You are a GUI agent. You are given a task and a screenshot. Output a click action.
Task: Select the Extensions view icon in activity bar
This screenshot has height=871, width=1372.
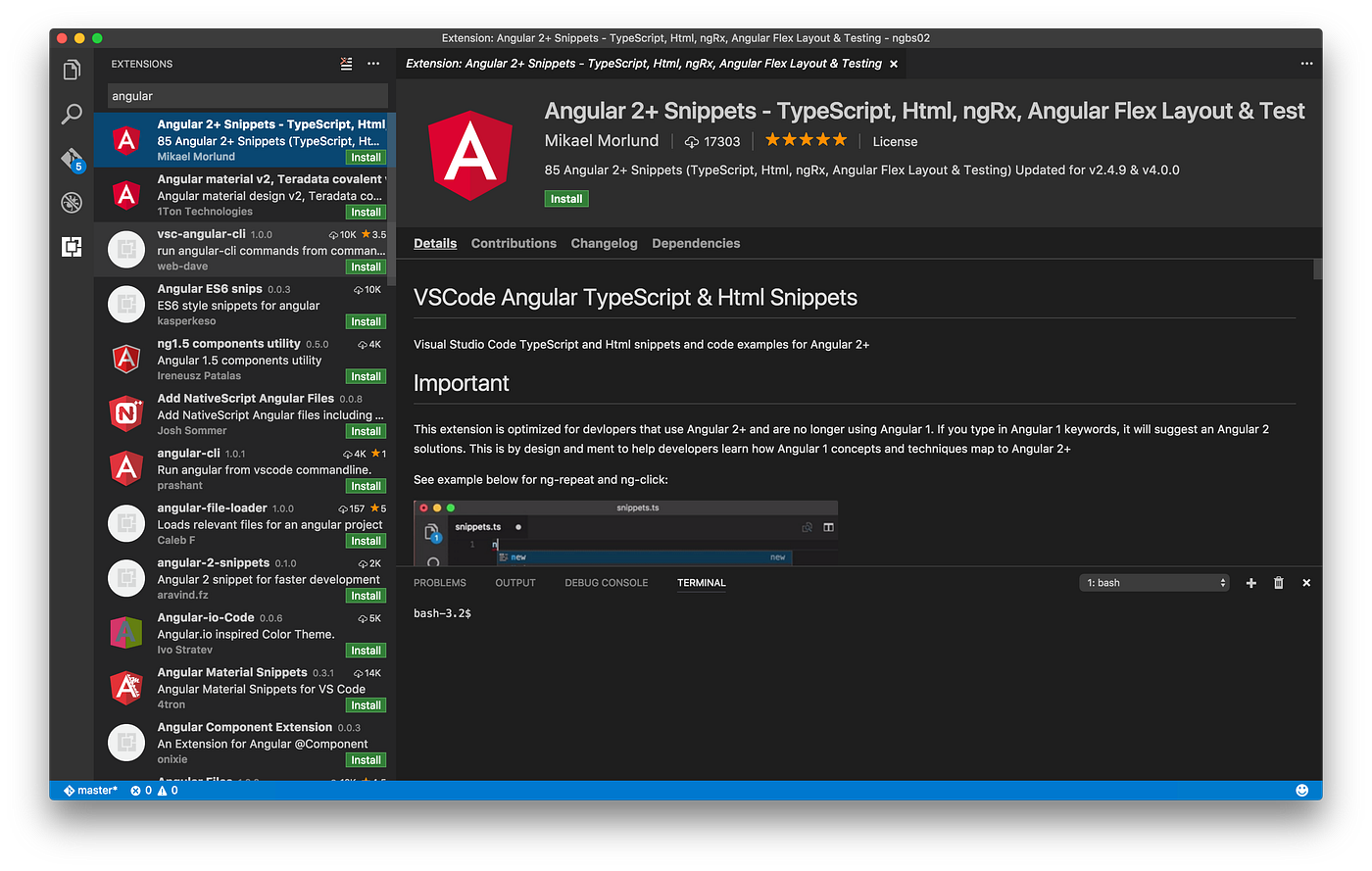pyautogui.click(x=72, y=247)
